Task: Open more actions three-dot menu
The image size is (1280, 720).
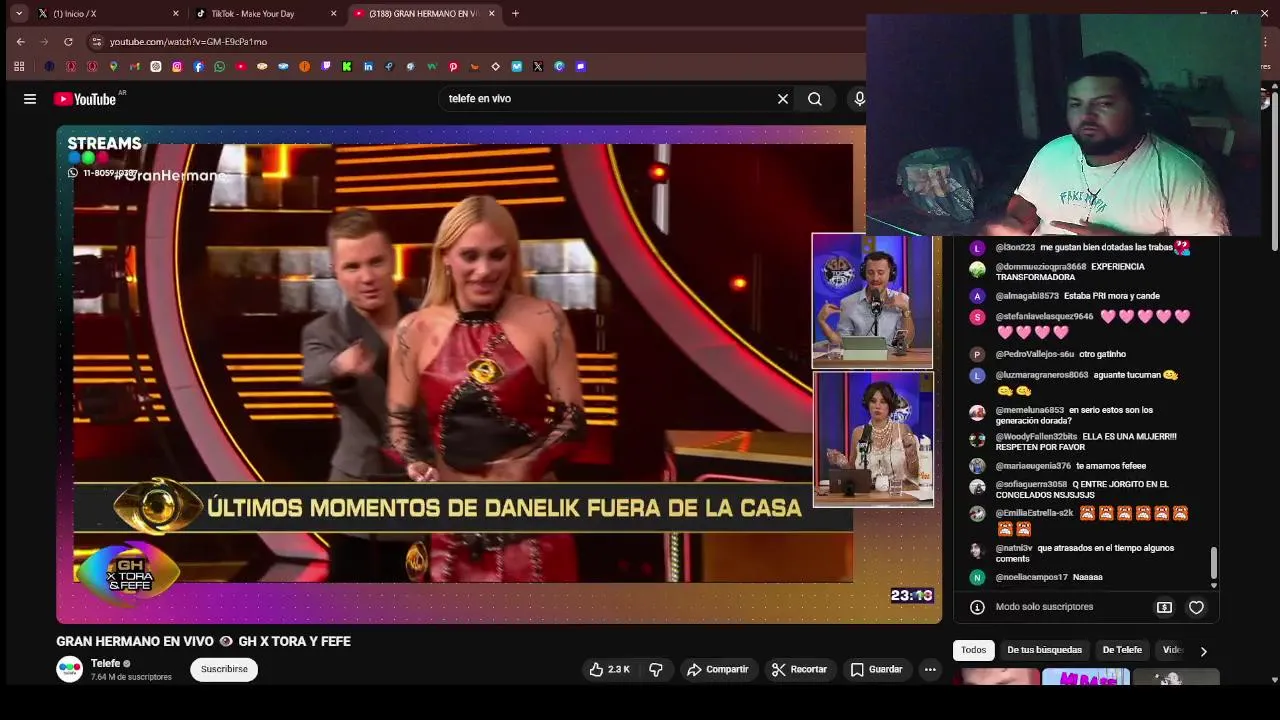Action: tap(930, 670)
